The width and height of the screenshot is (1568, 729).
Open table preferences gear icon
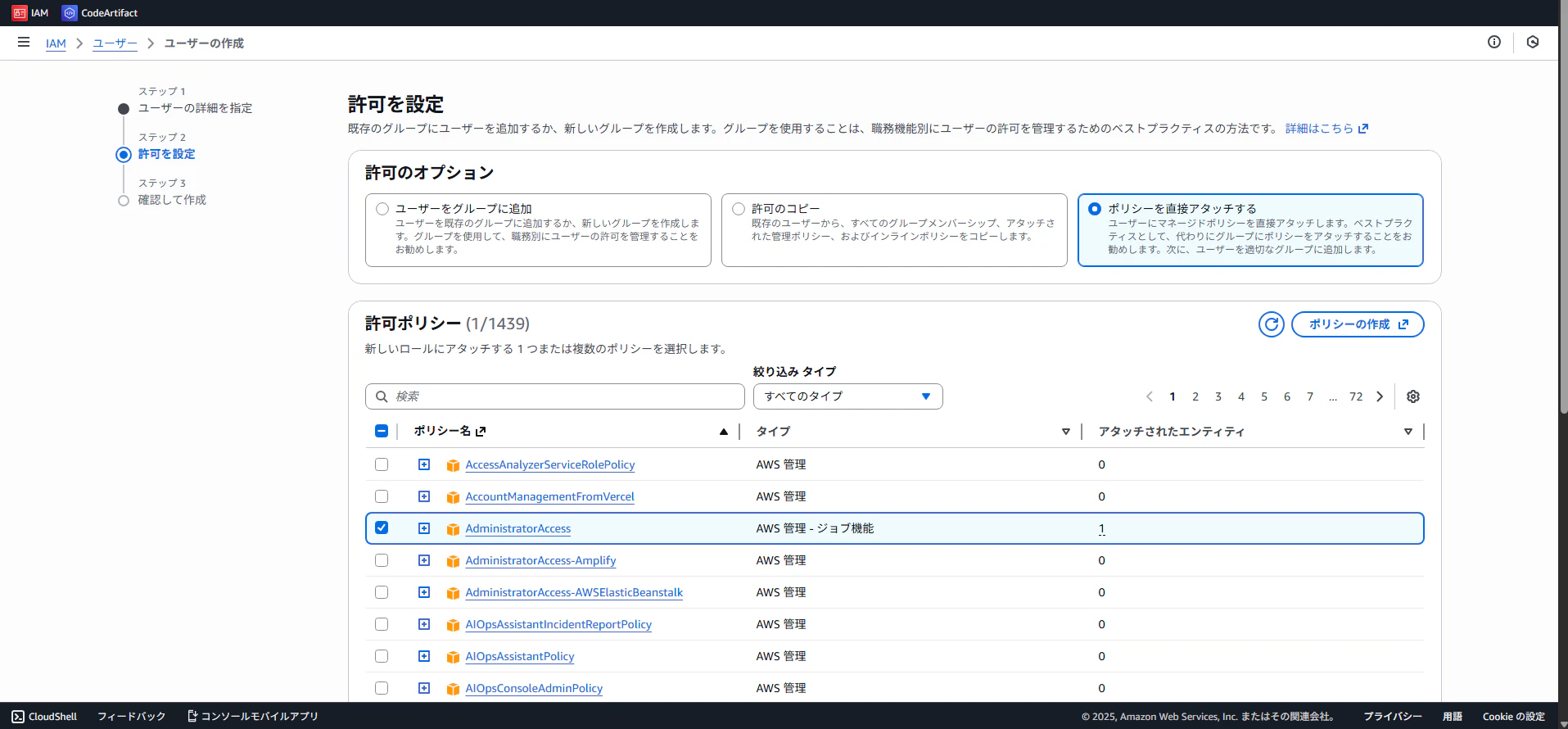point(1413,396)
